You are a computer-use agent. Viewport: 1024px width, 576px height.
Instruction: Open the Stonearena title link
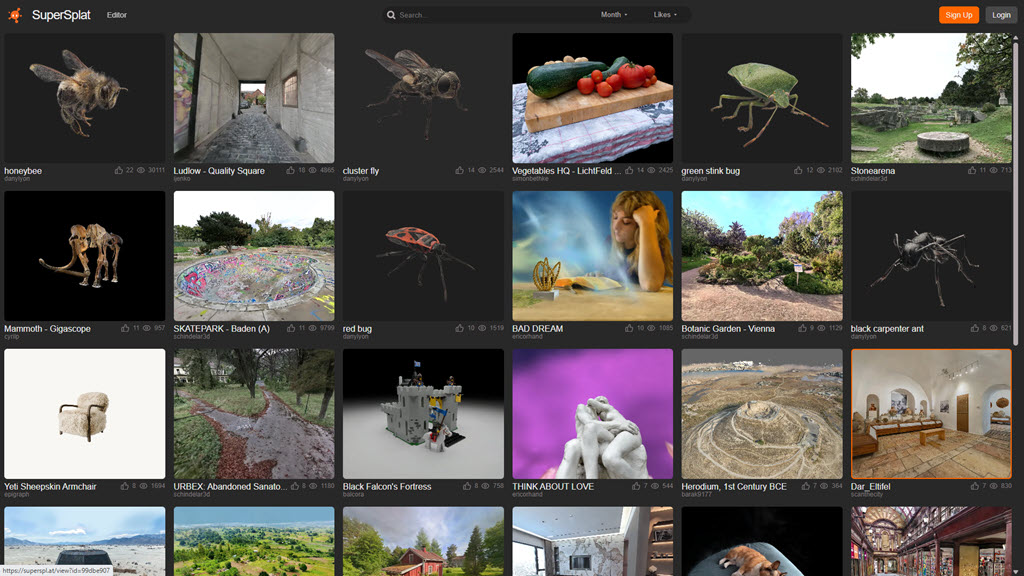coord(873,171)
